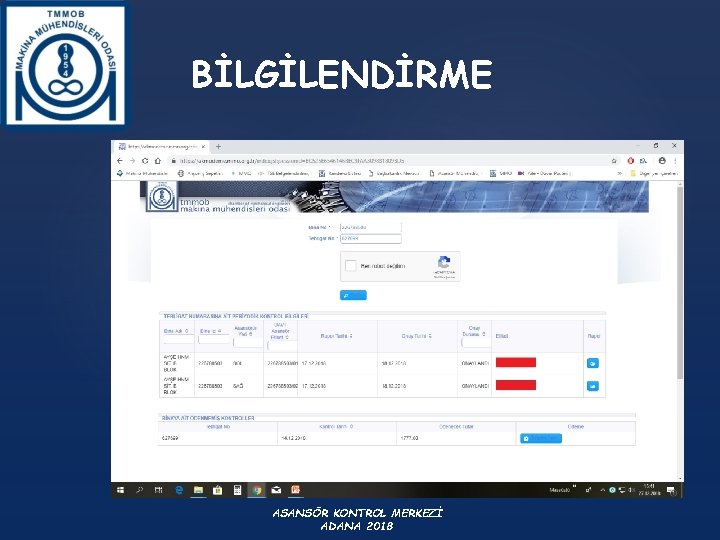Bookmark this page with the star icon

[x=614, y=161]
